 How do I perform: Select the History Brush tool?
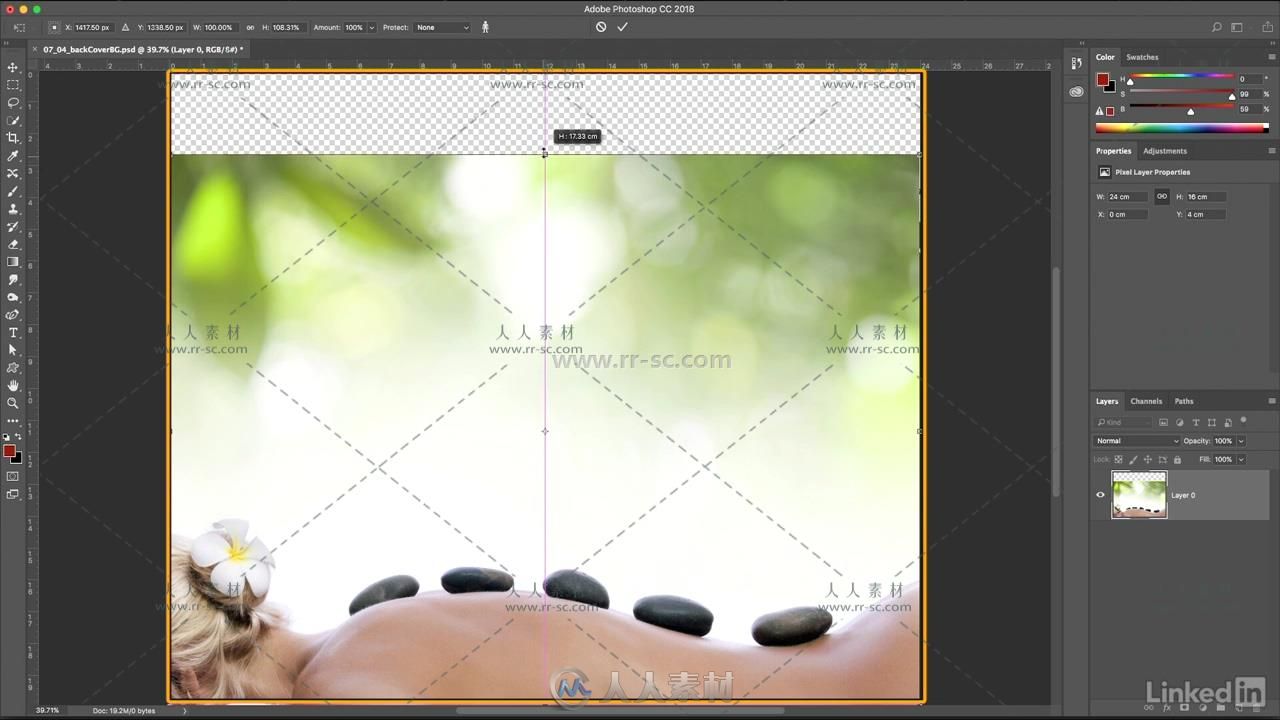13,227
